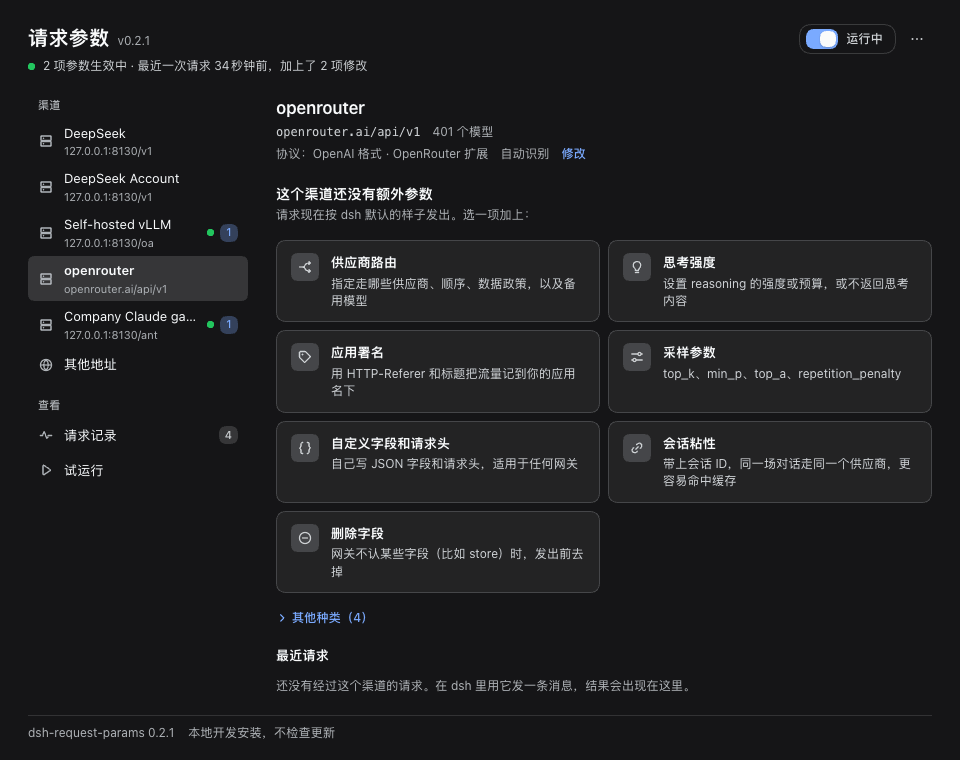960x760 pixels.
Task: Open the three-dot more options menu
Action: pyautogui.click(x=917, y=39)
